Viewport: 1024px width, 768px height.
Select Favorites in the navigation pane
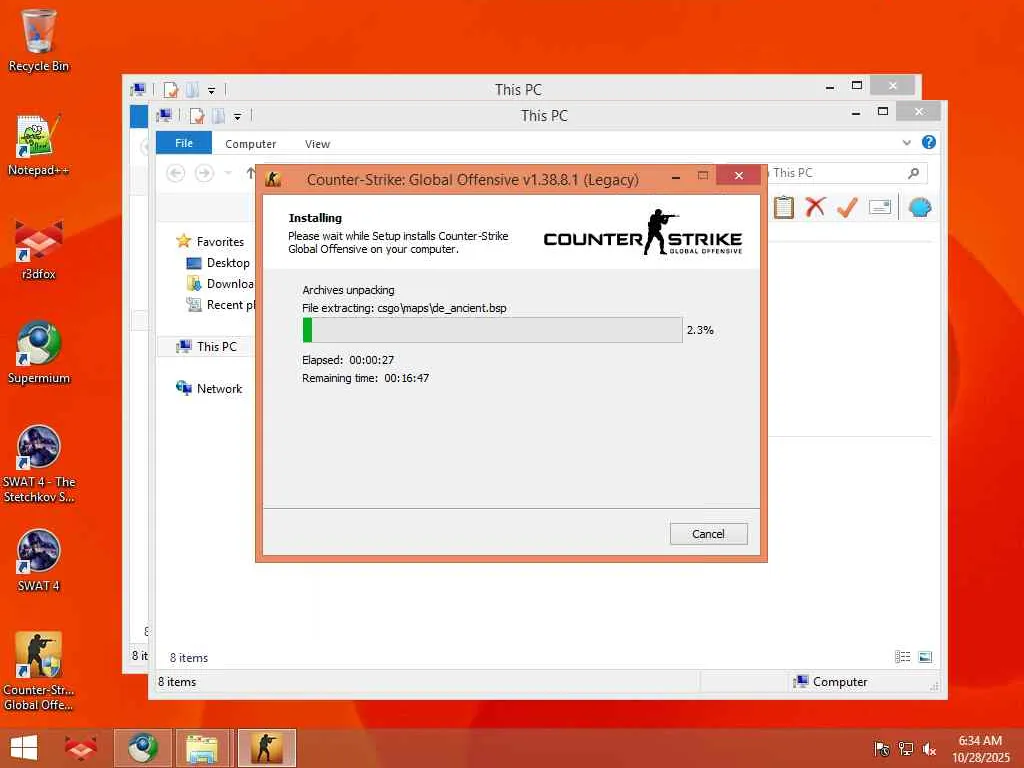(x=210, y=242)
